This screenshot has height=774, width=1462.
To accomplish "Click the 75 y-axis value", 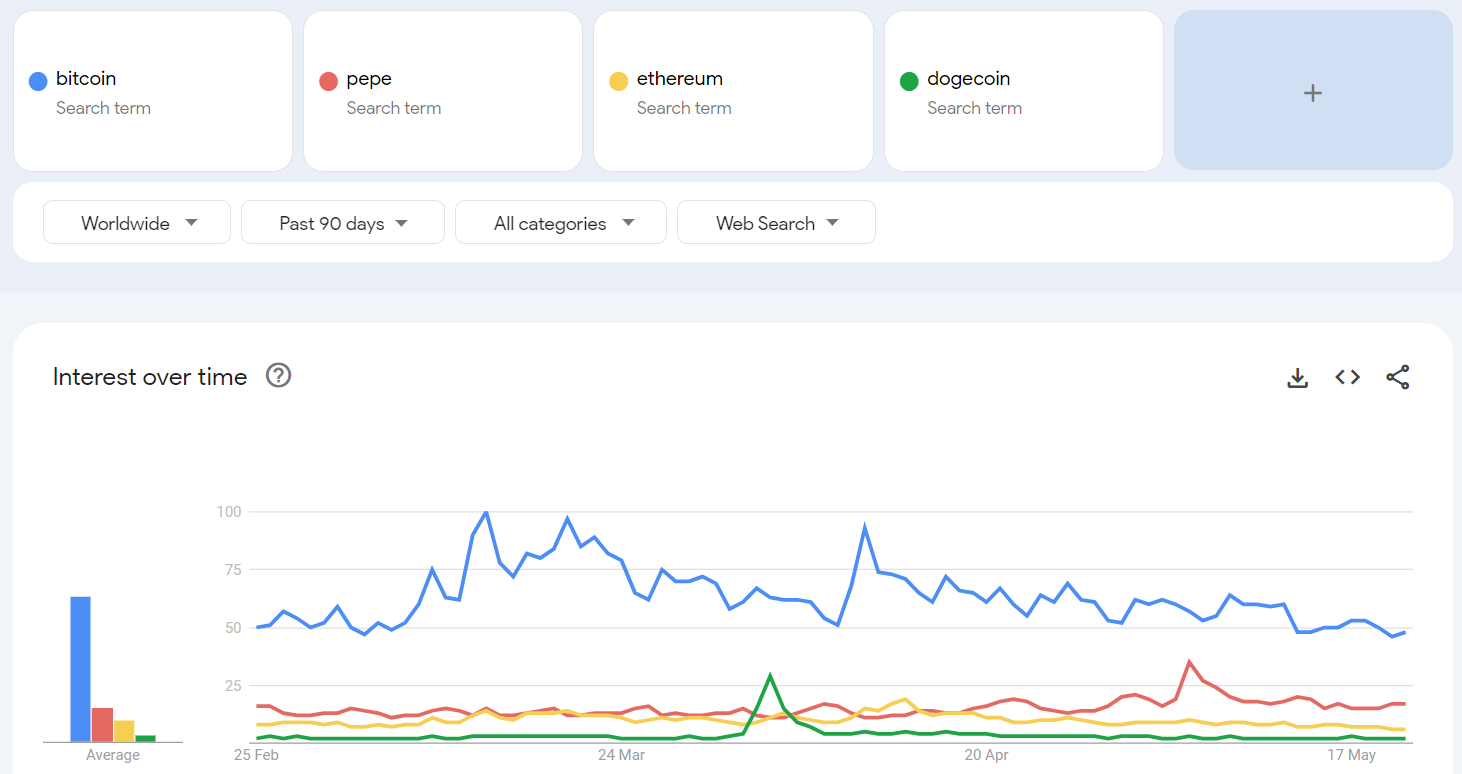I will tap(233, 570).
